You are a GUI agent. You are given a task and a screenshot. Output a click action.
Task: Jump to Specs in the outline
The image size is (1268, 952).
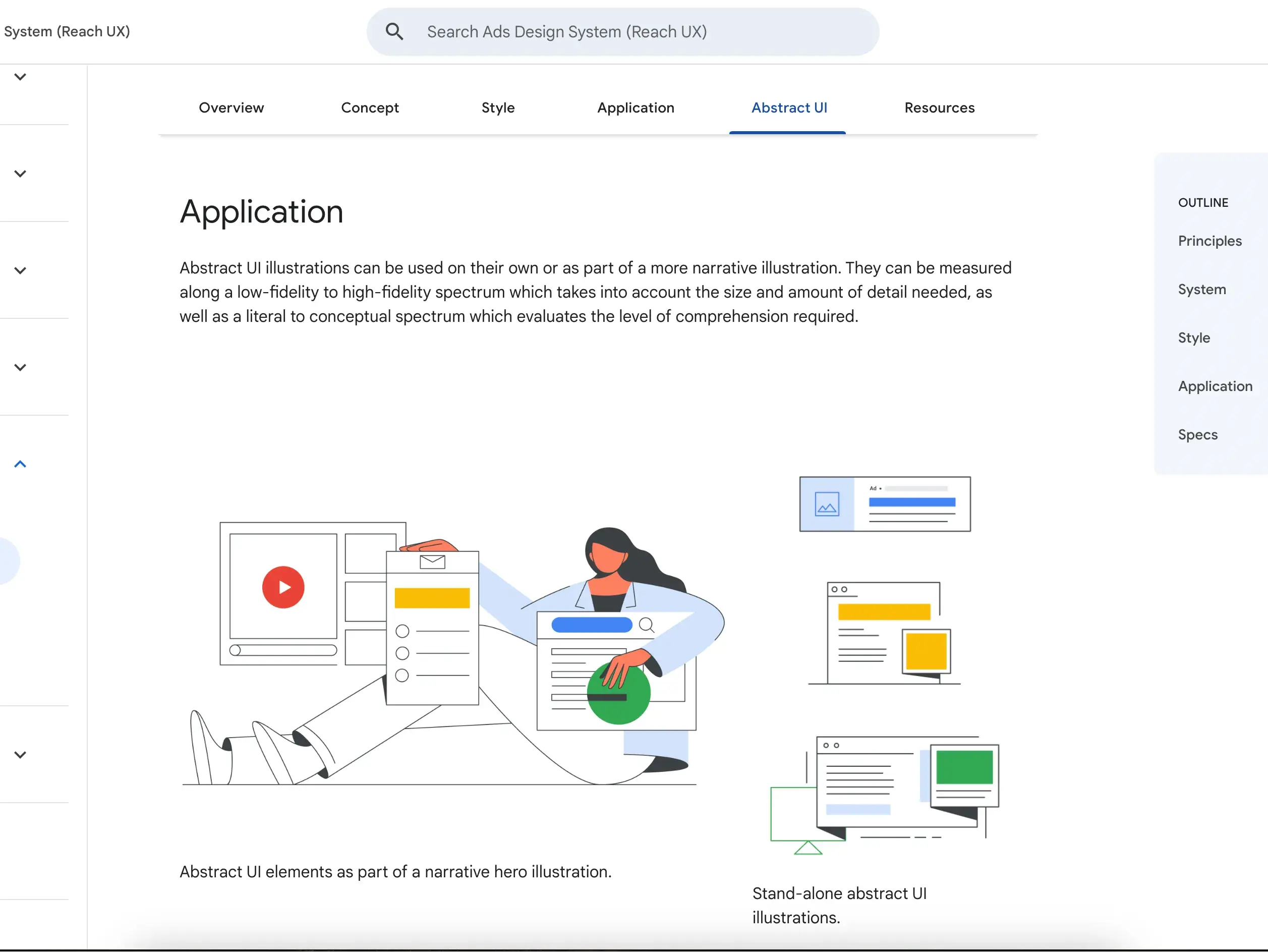point(1197,435)
